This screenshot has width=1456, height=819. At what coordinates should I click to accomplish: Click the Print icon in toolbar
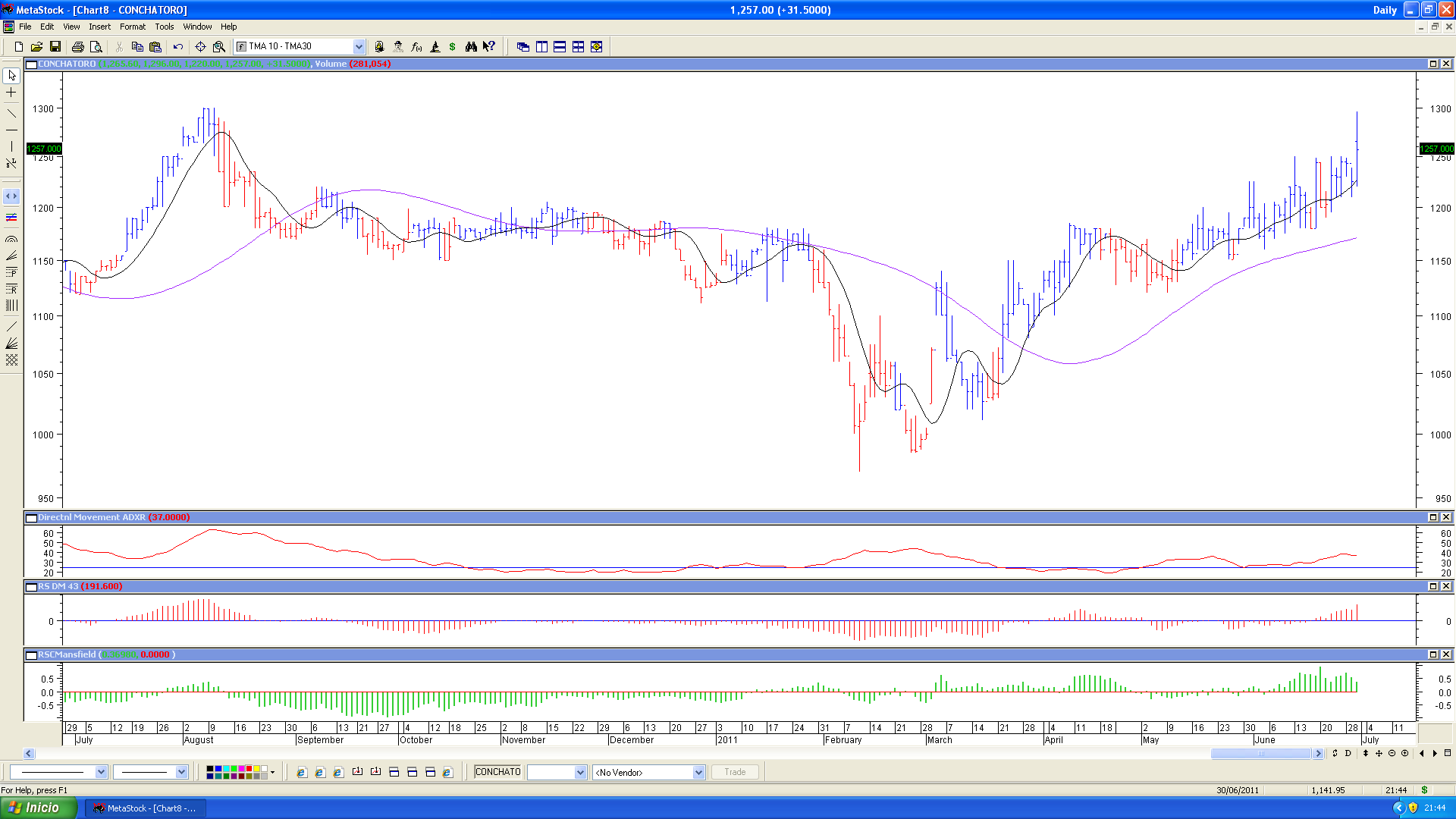coord(77,47)
